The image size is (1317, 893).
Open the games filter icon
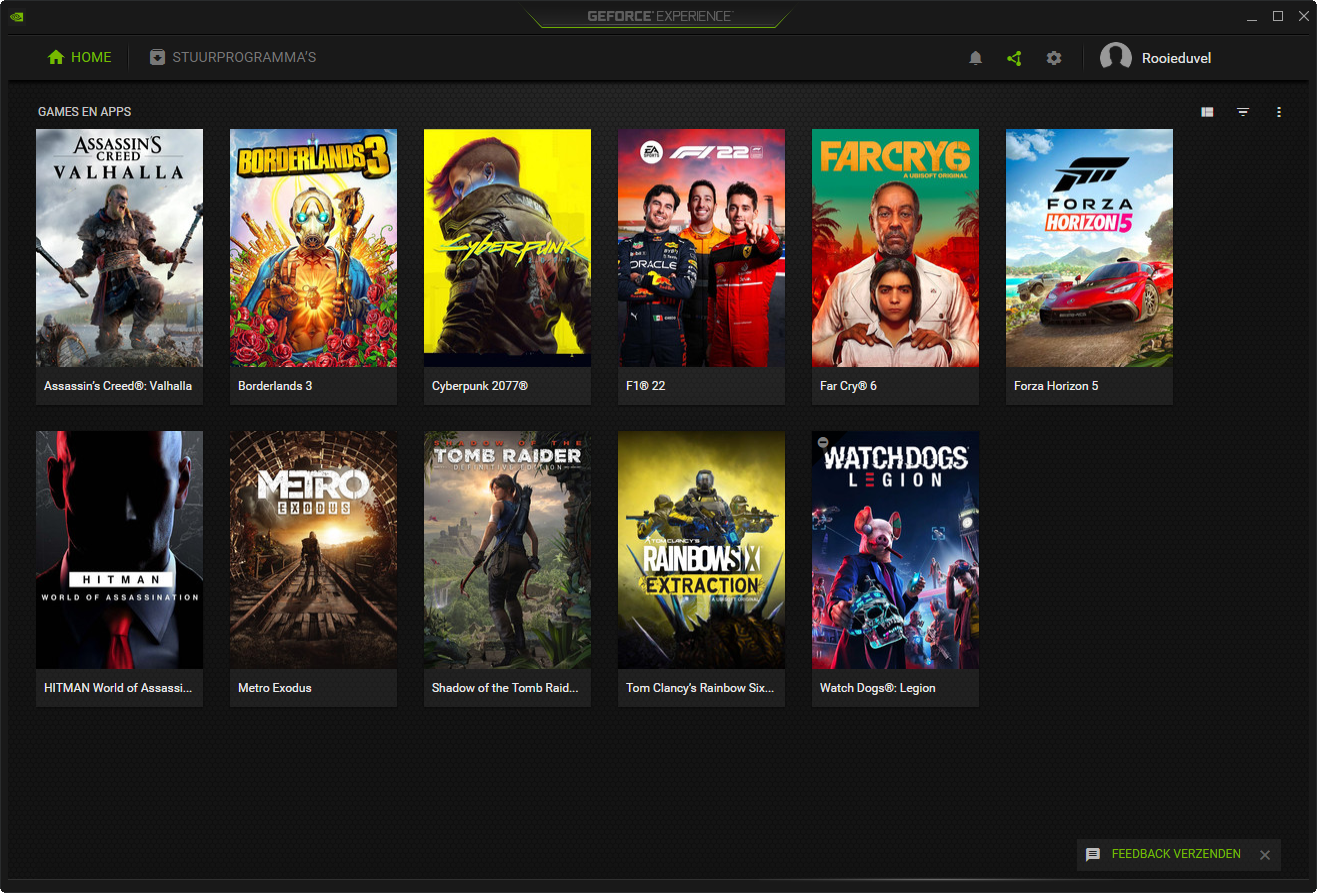1243,112
